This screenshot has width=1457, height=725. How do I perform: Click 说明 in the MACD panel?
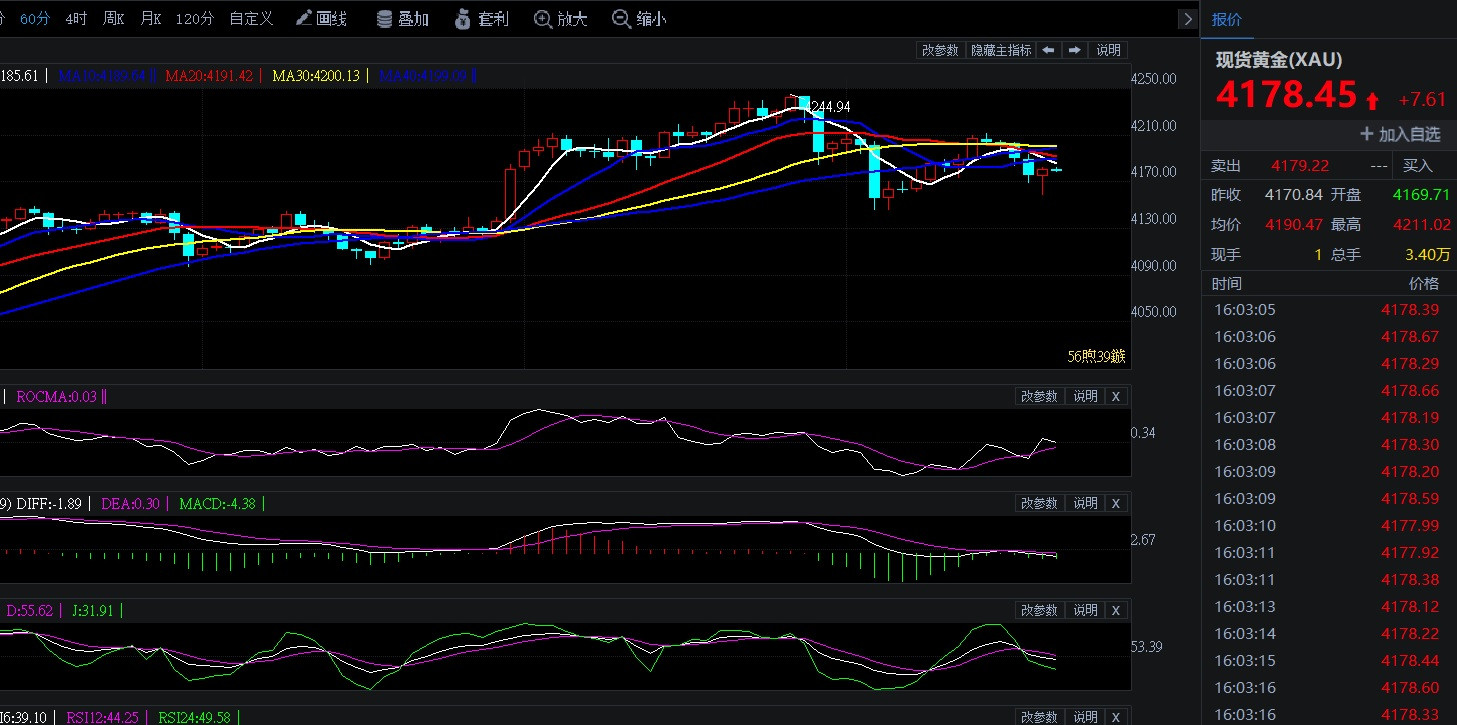[1085, 503]
